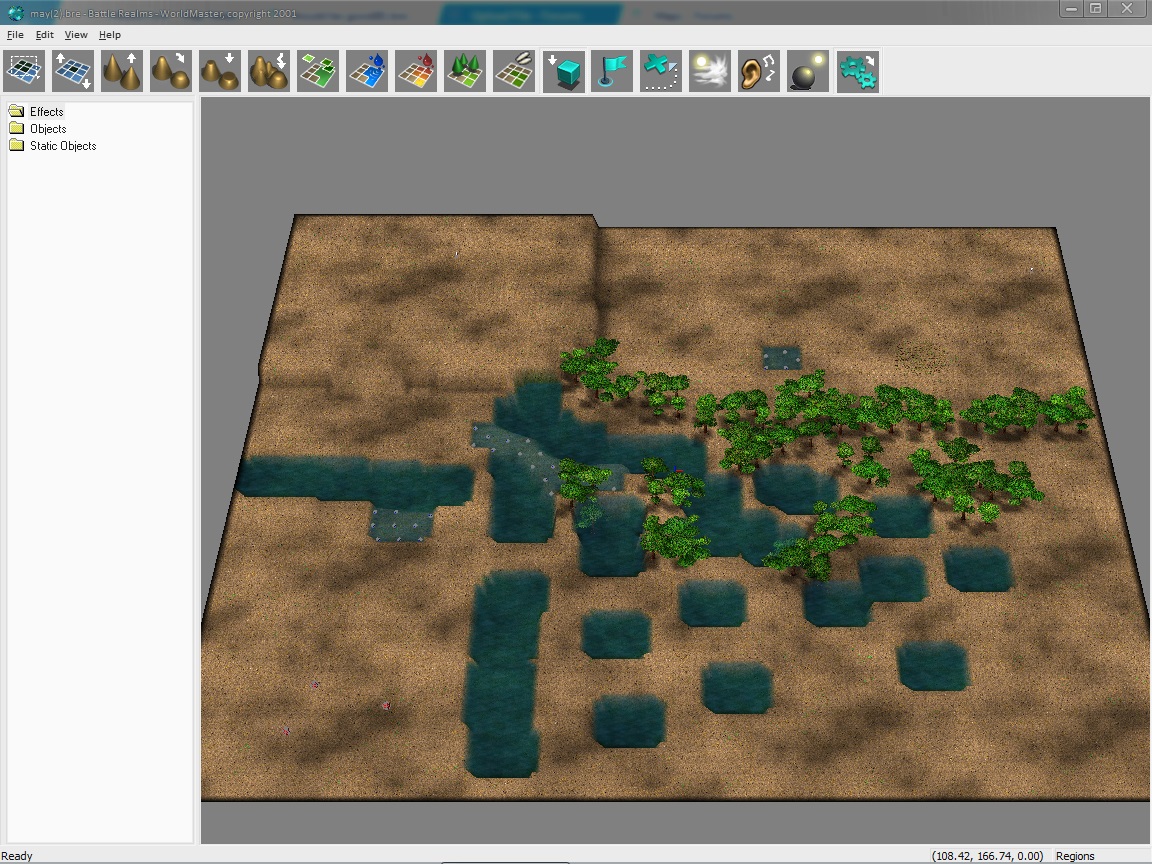Viewport: 1152px width, 864px height.
Task: Select the grid selection tool
Action: (24, 71)
